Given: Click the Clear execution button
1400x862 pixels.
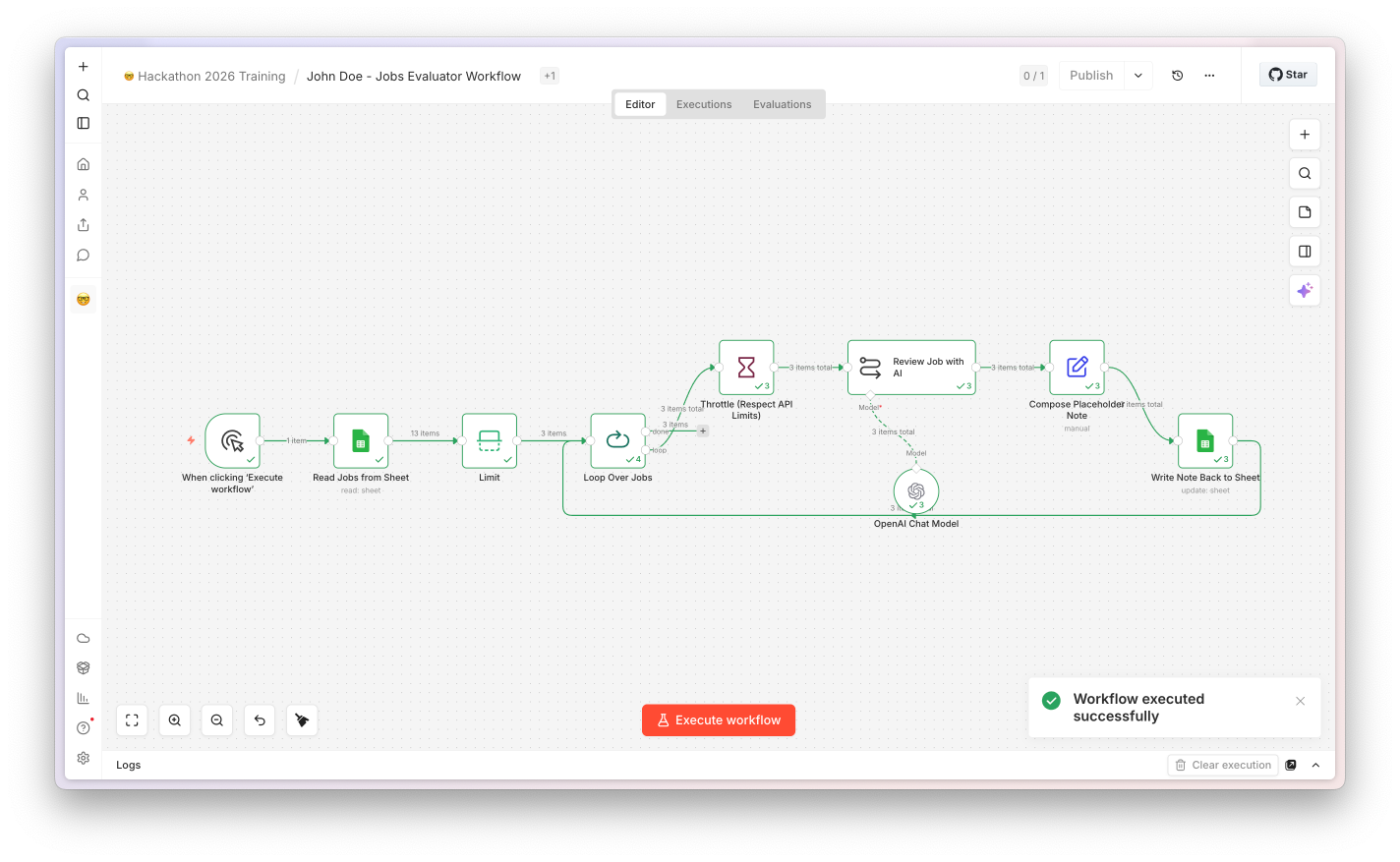Looking at the screenshot, I should pyautogui.click(x=1223, y=765).
